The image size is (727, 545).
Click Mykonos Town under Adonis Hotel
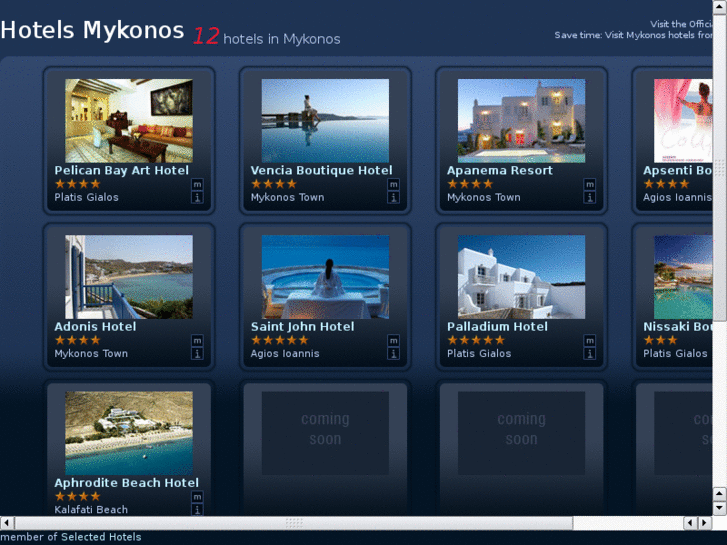point(91,353)
